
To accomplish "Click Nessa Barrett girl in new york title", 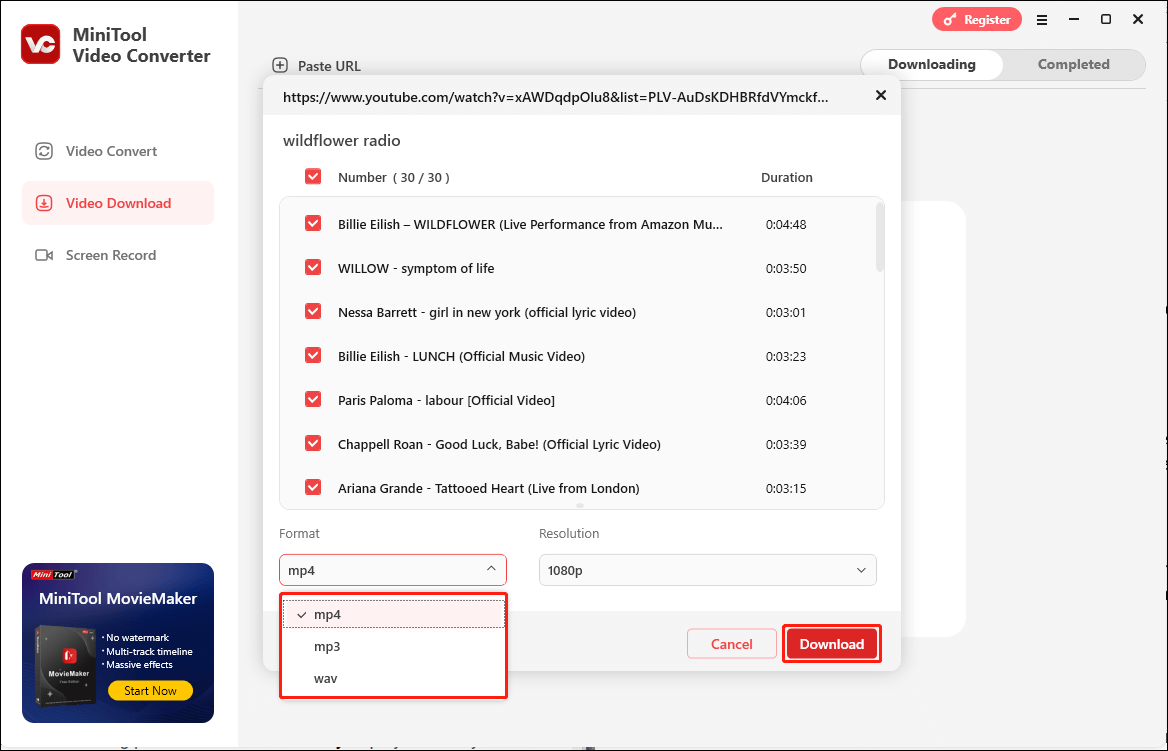I will coord(487,312).
